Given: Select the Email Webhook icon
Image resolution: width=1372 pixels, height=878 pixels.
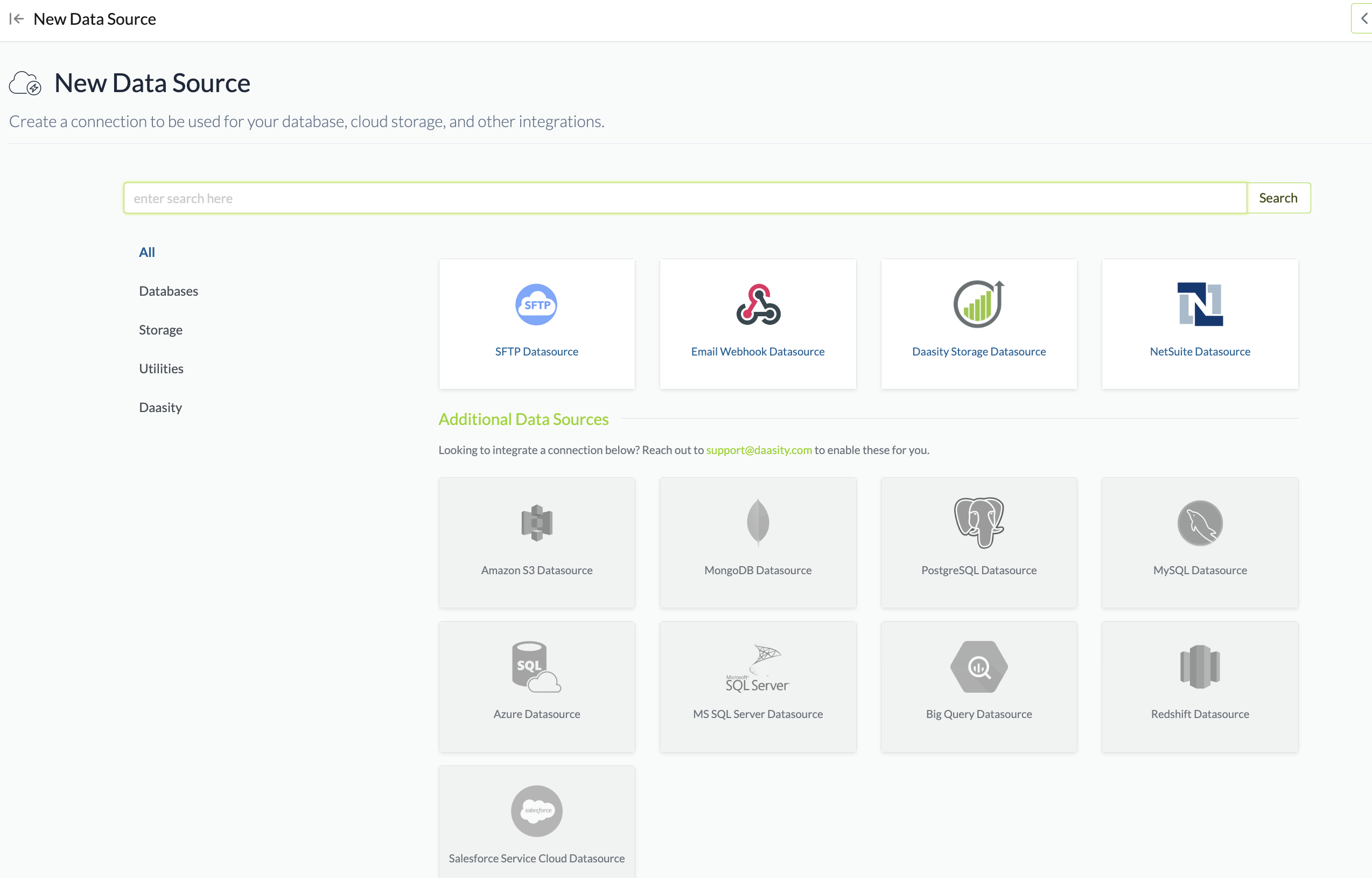Looking at the screenshot, I should (x=758, y=304).
